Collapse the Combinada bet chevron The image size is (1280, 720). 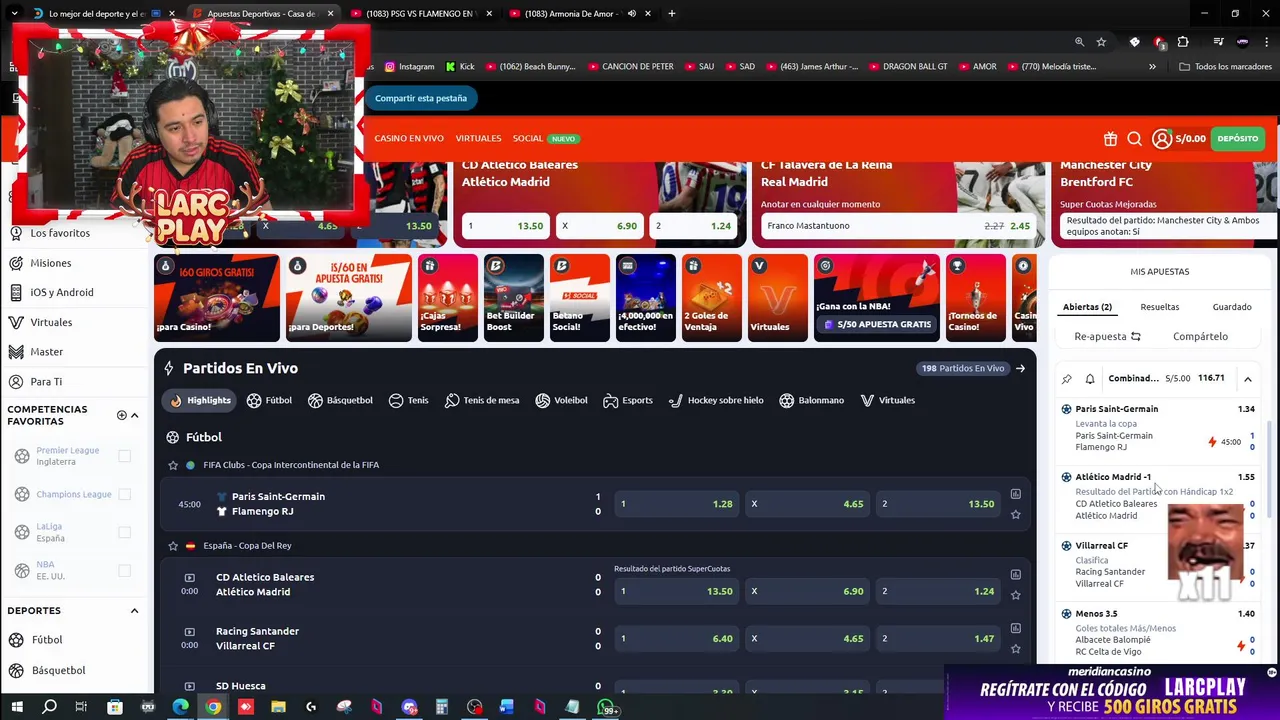pos(1248,379)
